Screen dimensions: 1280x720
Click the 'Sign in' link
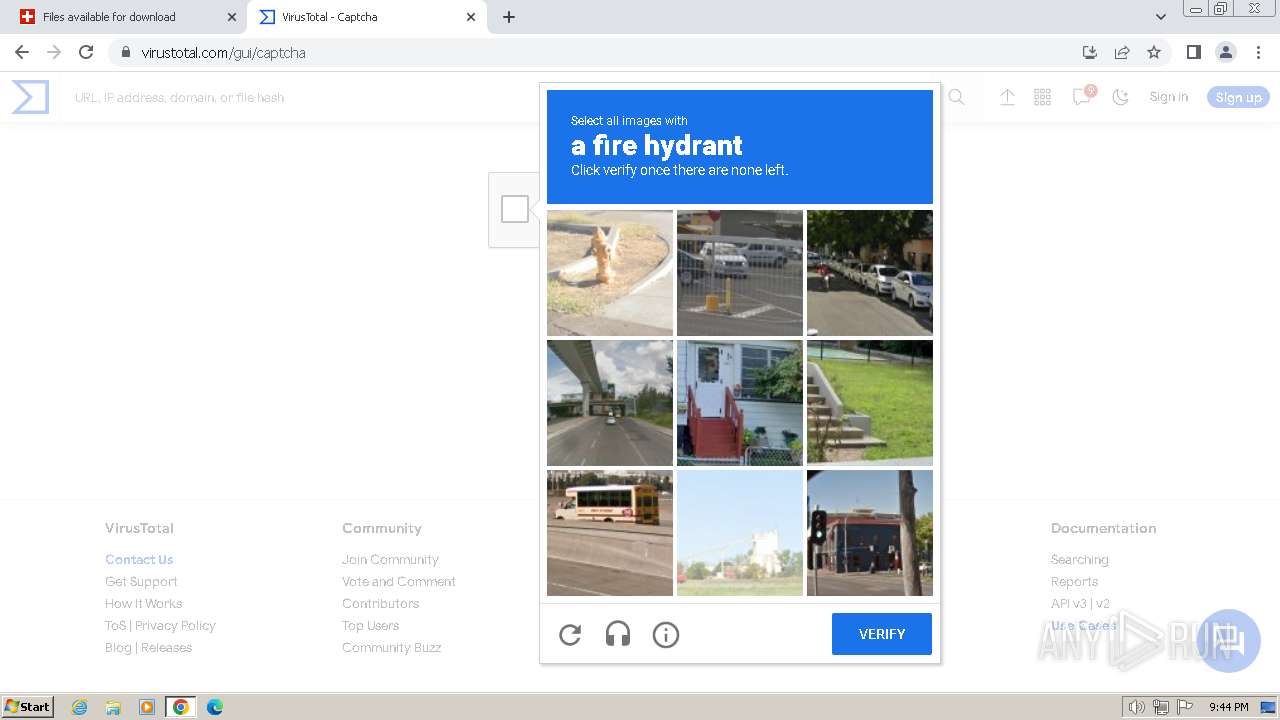pos(1168,97)
